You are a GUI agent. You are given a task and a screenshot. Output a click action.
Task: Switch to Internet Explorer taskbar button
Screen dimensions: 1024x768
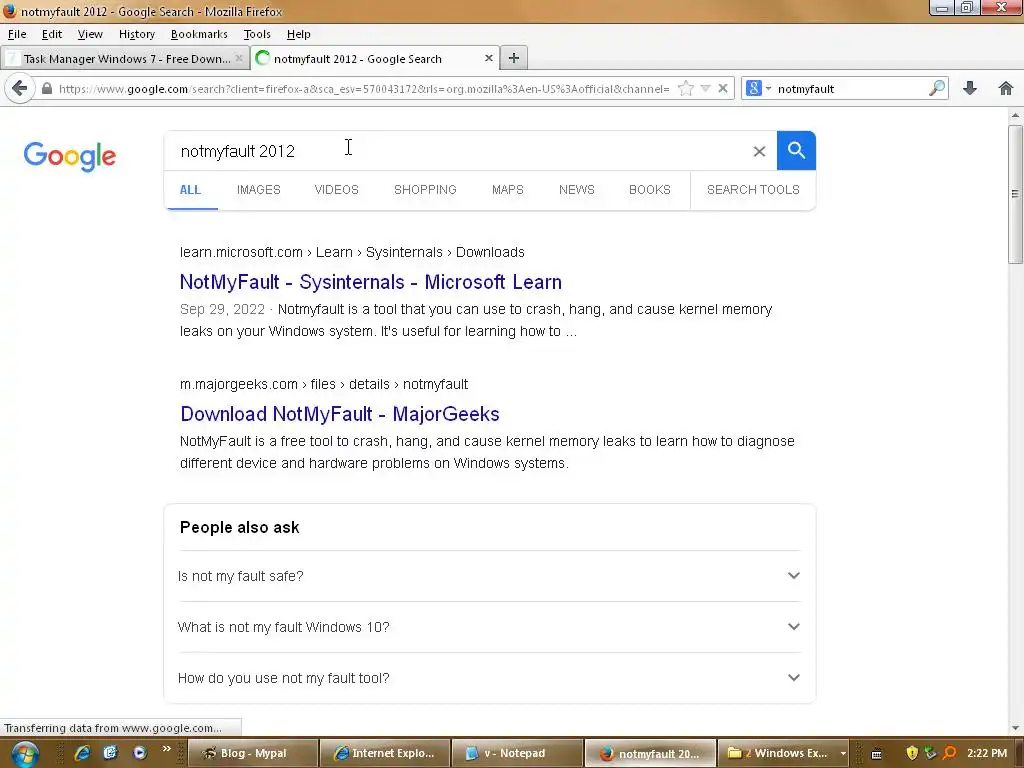point(385,753)
